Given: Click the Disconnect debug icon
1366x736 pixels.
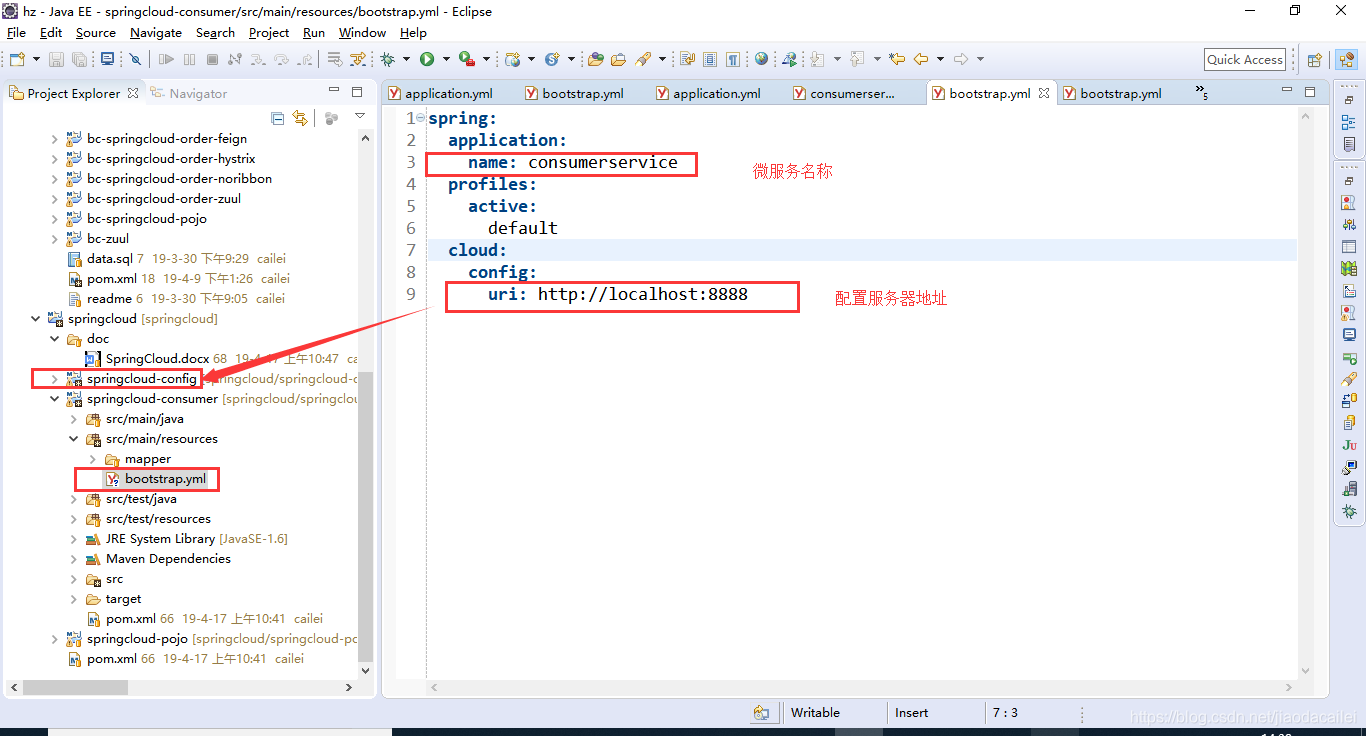Looking at the screenshot, I should tap(235, 60).
